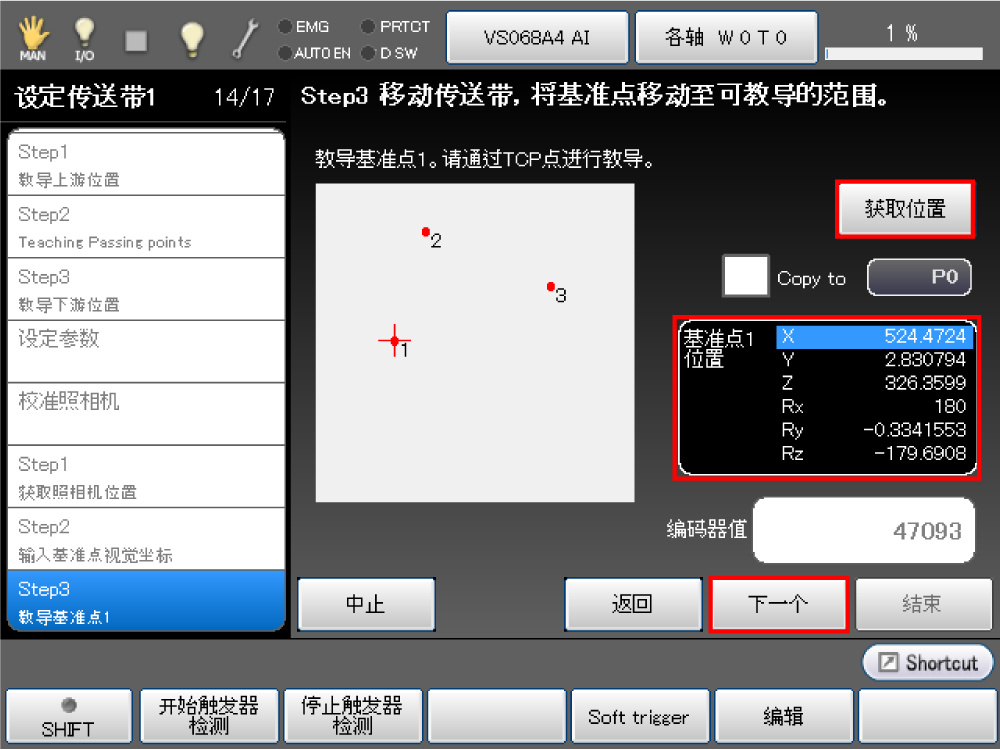Tap the MAN hand mode icon

tap(33, 38)
